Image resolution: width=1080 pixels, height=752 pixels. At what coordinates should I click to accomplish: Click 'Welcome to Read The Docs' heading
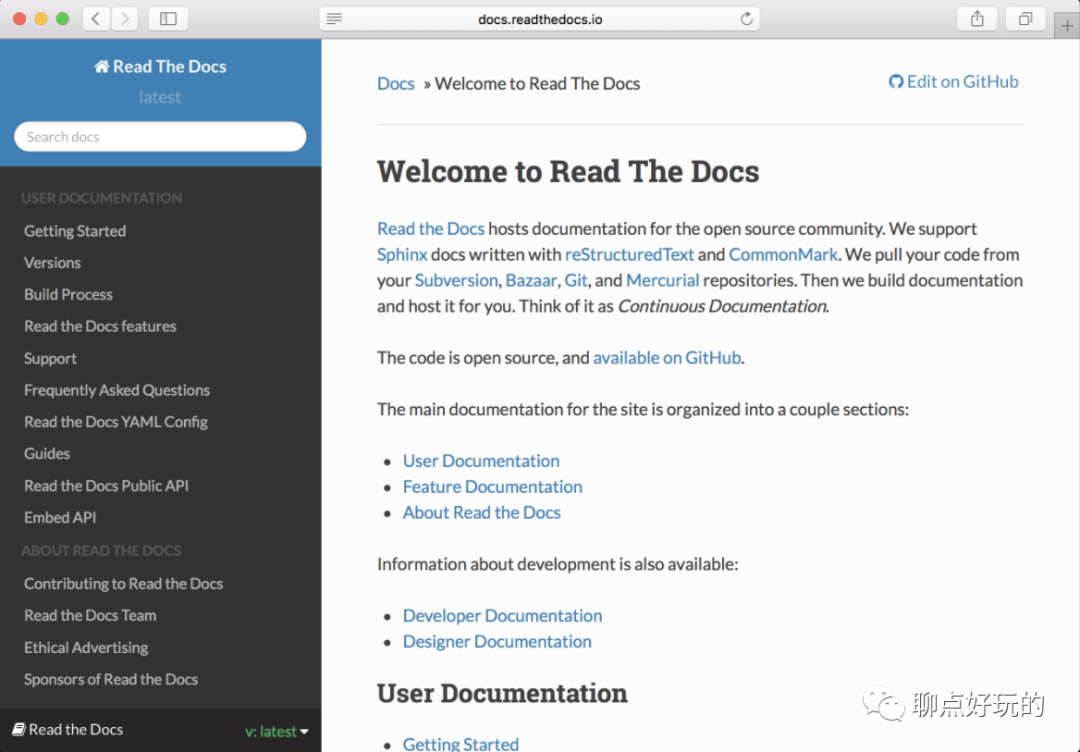pyautogui.click(x=568, y=171)
